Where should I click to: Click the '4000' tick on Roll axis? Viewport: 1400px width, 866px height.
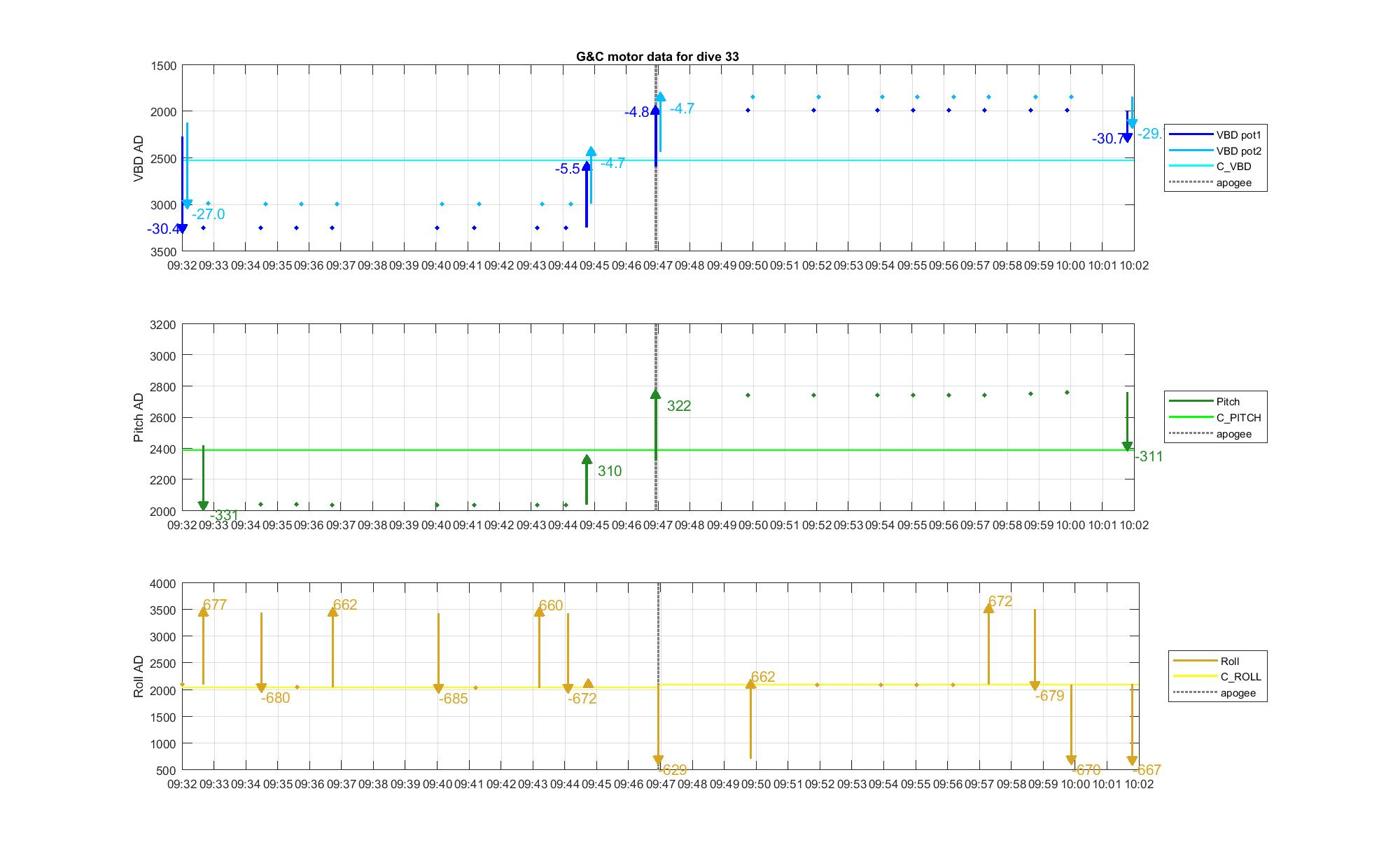click(163, 584)
